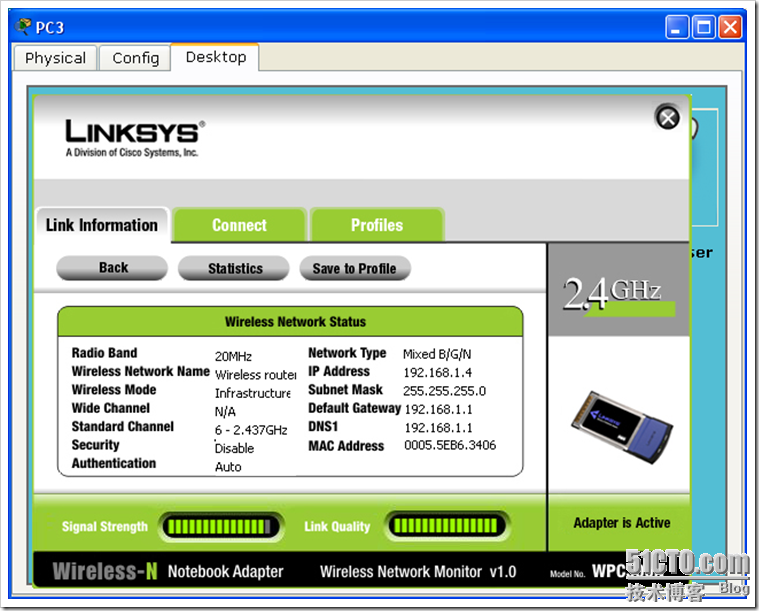
Task: Click the Back button
Action: (112, 268)
